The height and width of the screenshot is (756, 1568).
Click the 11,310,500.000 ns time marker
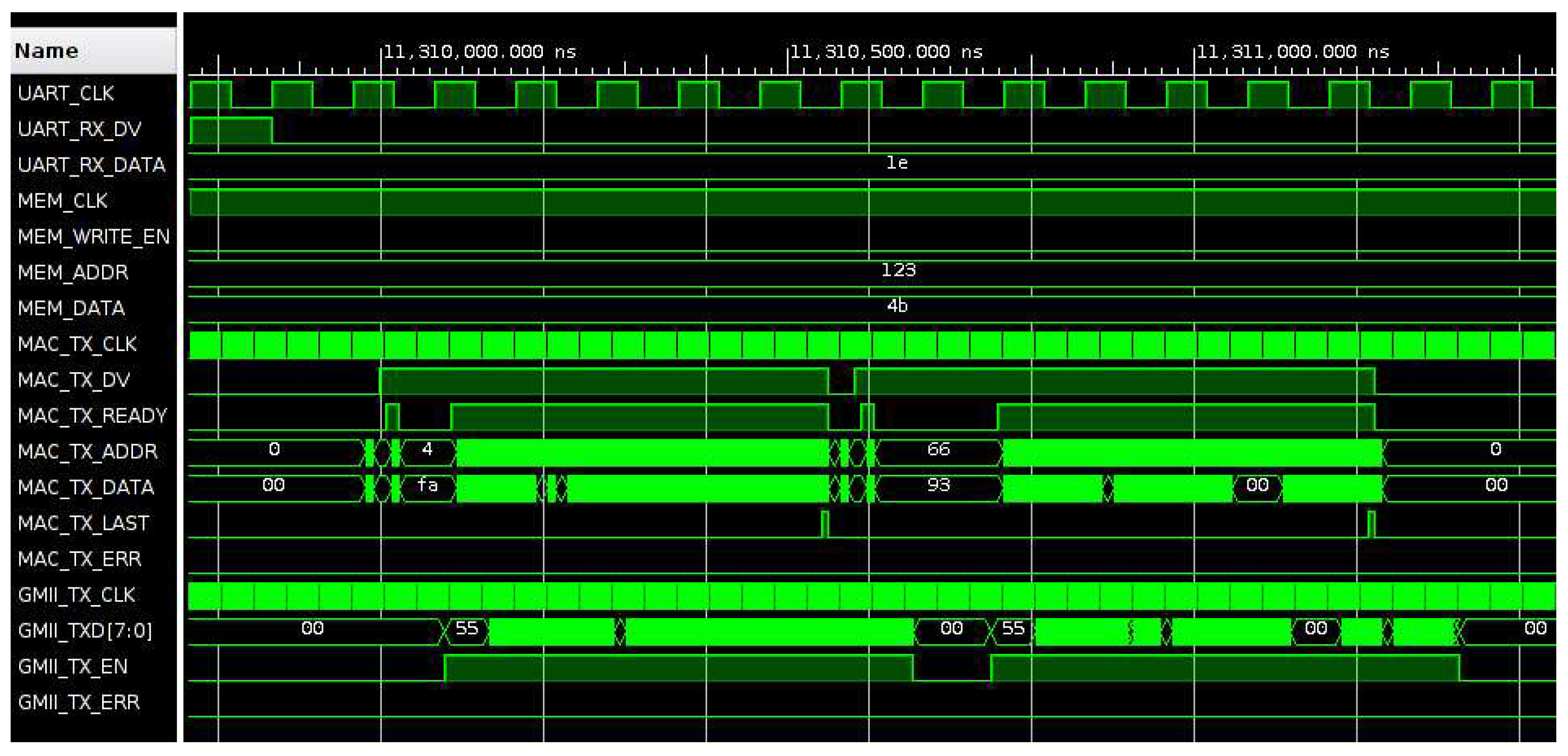click(x=886, y=52)
